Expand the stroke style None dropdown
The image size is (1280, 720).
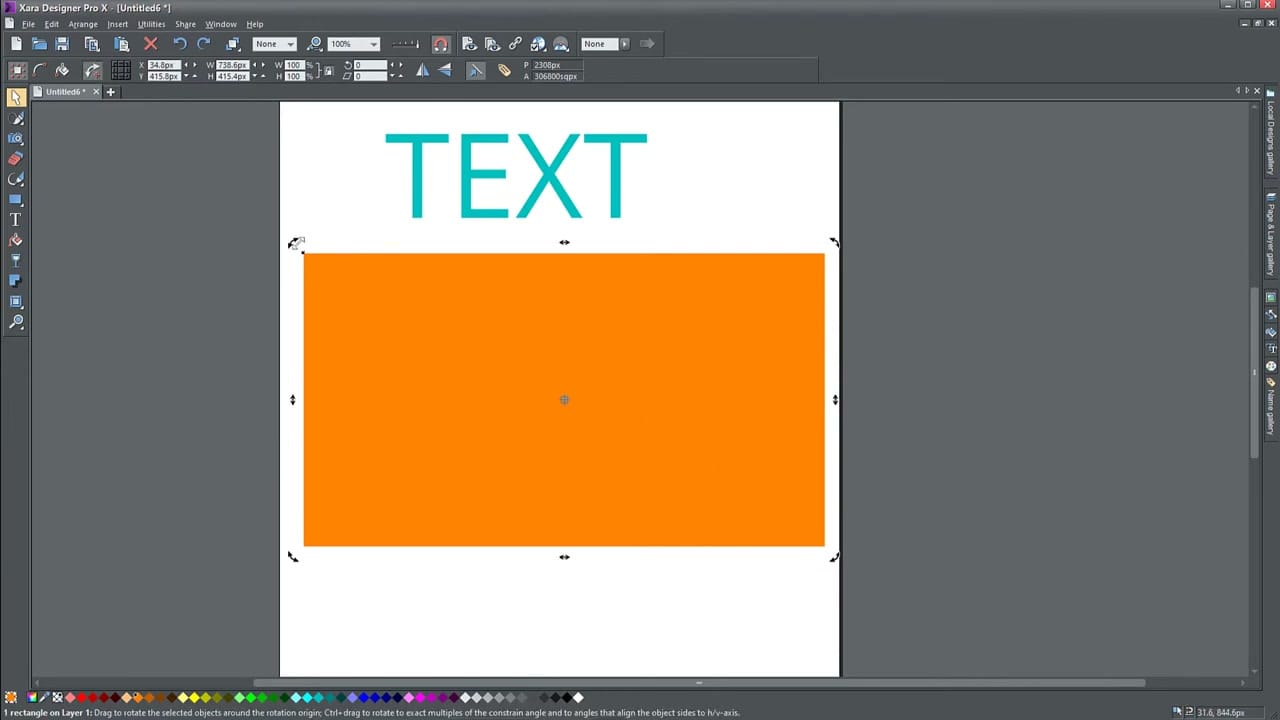[x=624, y=43]
